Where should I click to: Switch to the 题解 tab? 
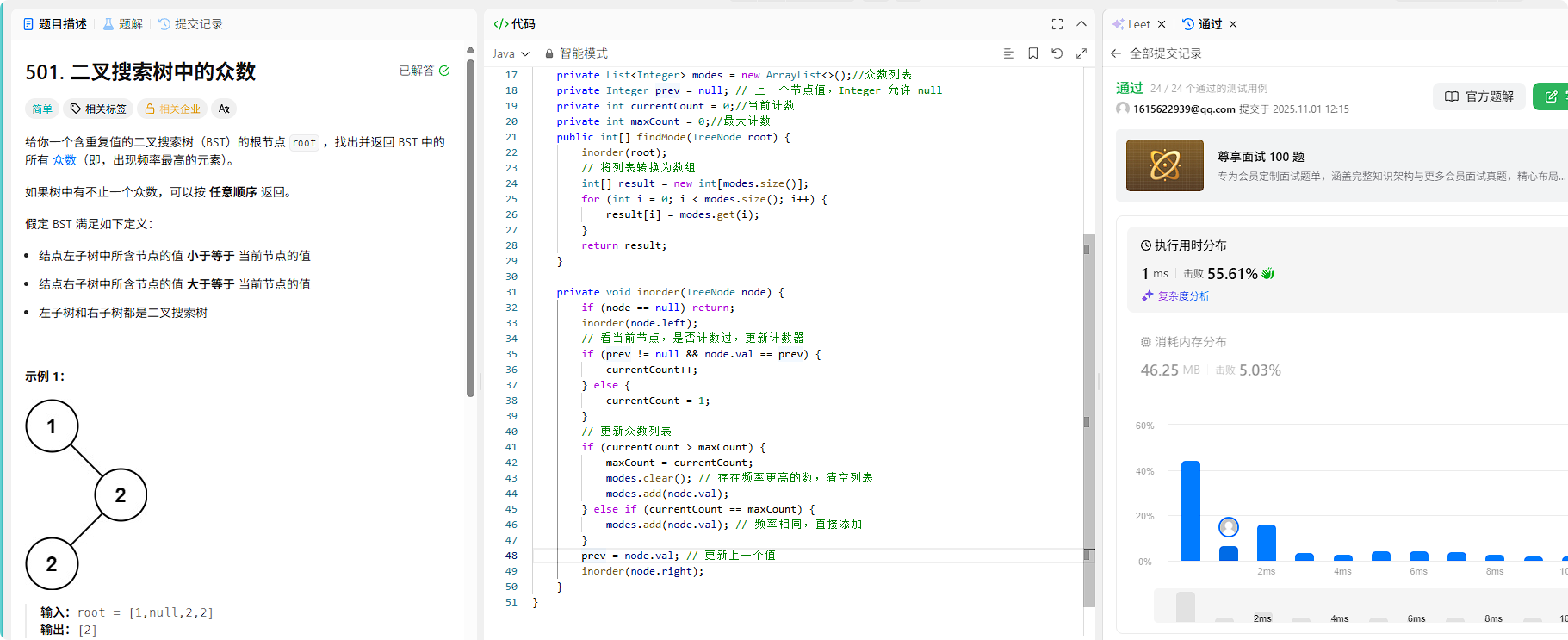coord(123,24)
